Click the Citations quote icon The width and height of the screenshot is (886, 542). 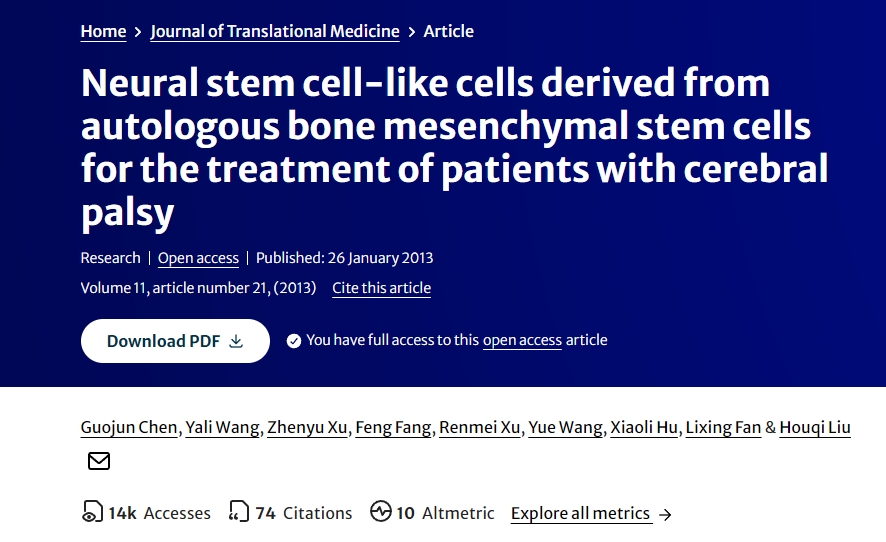[239, 512]
